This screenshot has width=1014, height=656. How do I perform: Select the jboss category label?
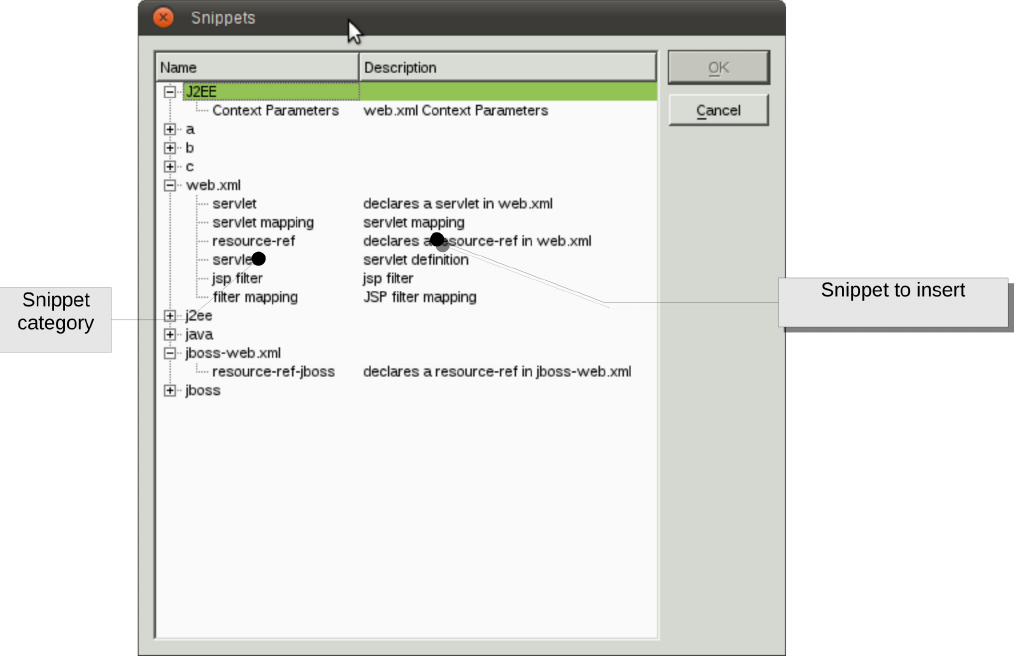[x=203, y=391]
